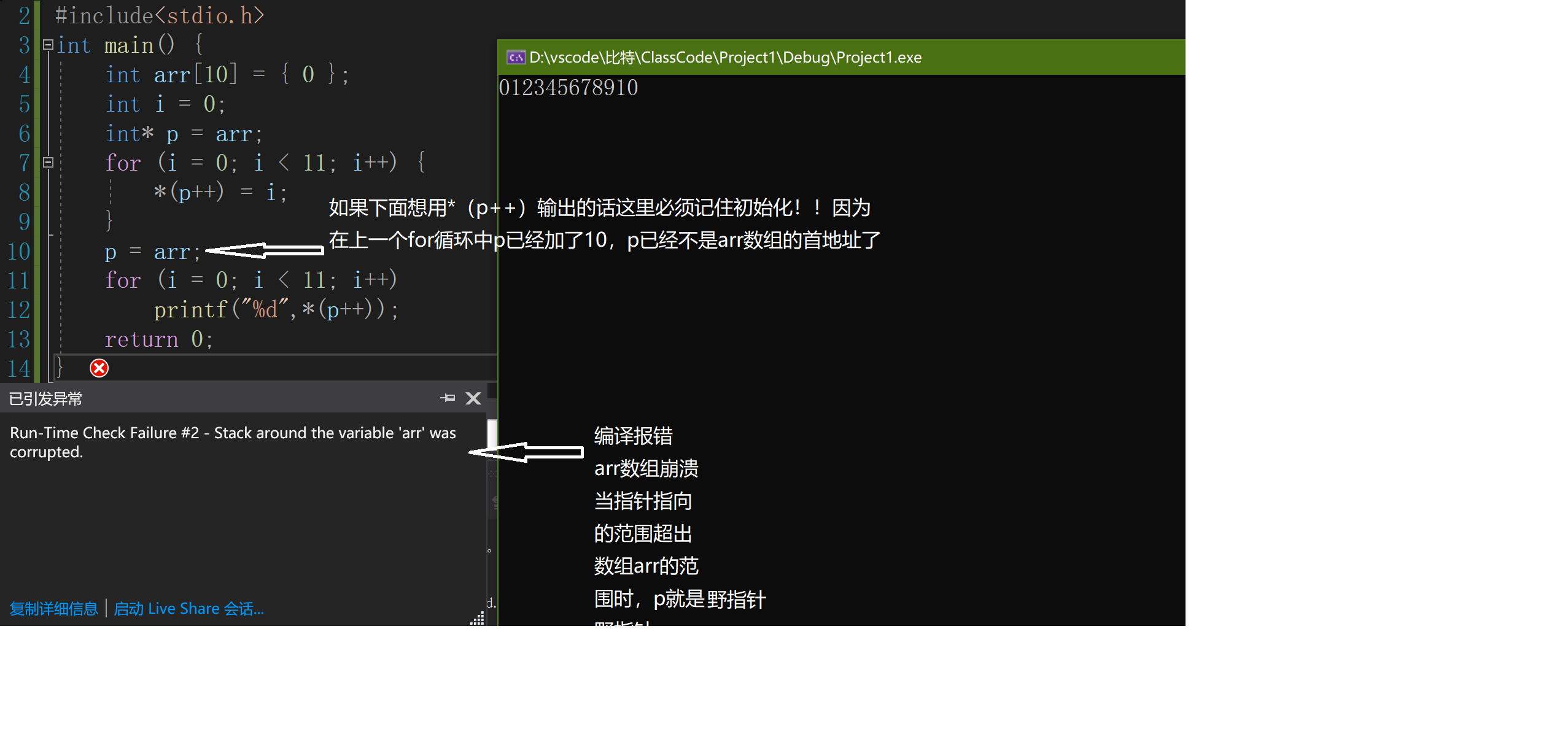
Task: Click the #include<stdio.h> line
Action: 160,15
